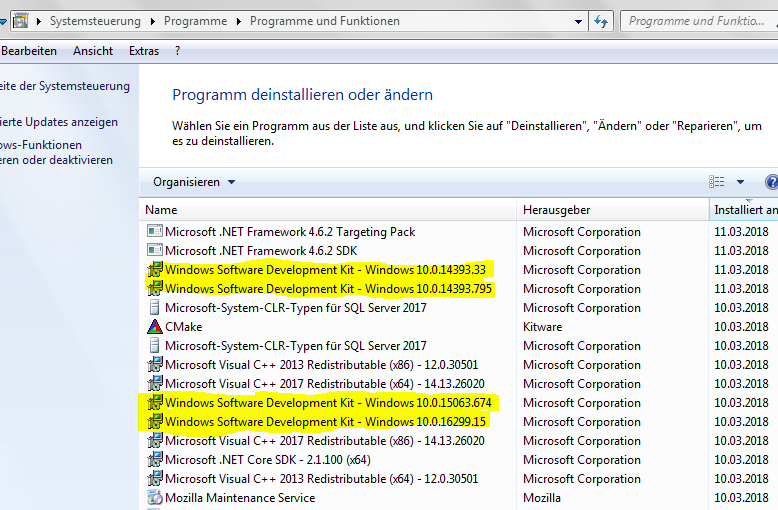Click icon of Visual C++ 2013 Redistributable (x64)

155,479
